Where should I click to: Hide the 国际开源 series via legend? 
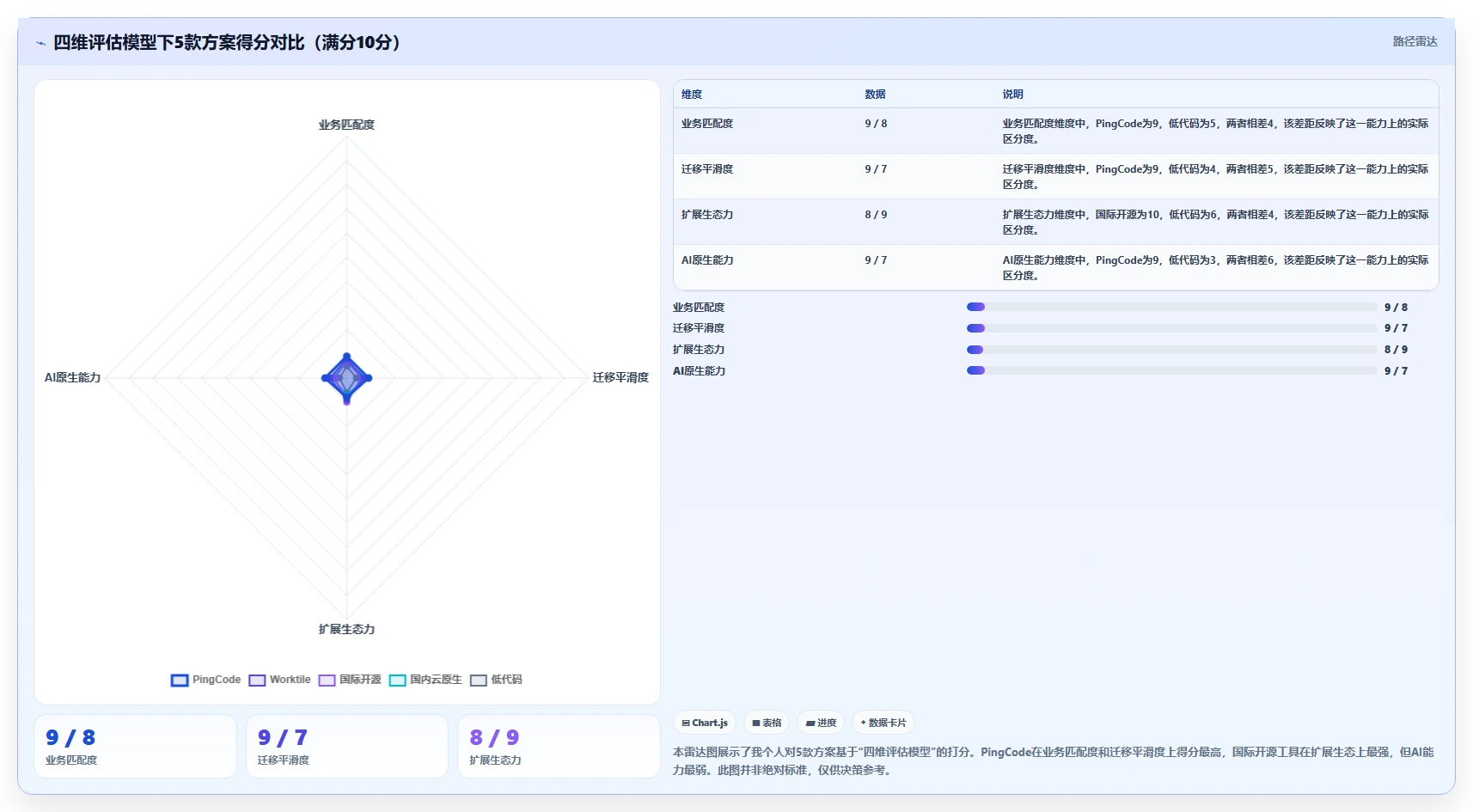(350, 680)
